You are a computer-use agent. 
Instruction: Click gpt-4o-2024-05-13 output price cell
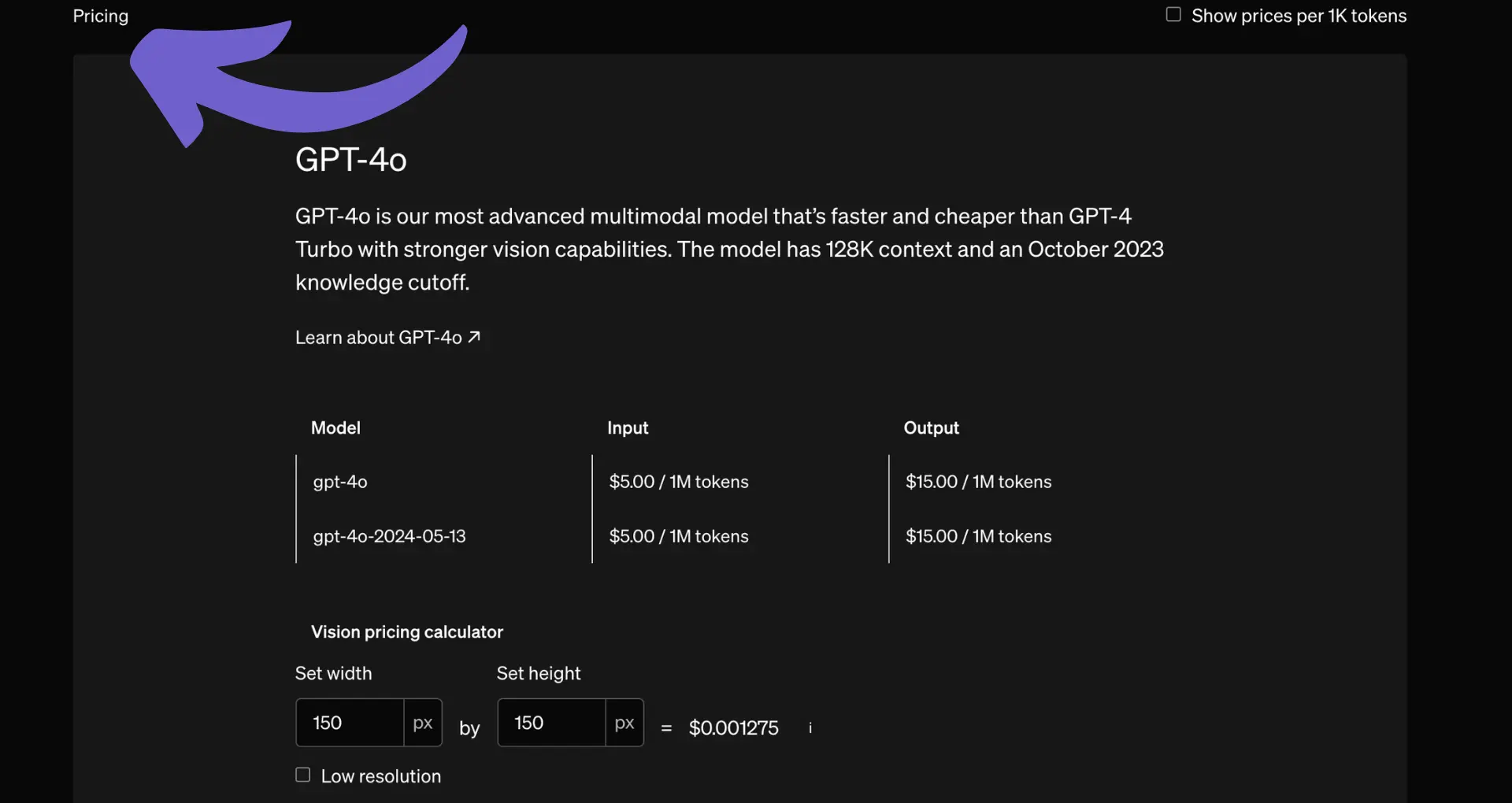tap(978, 536)
